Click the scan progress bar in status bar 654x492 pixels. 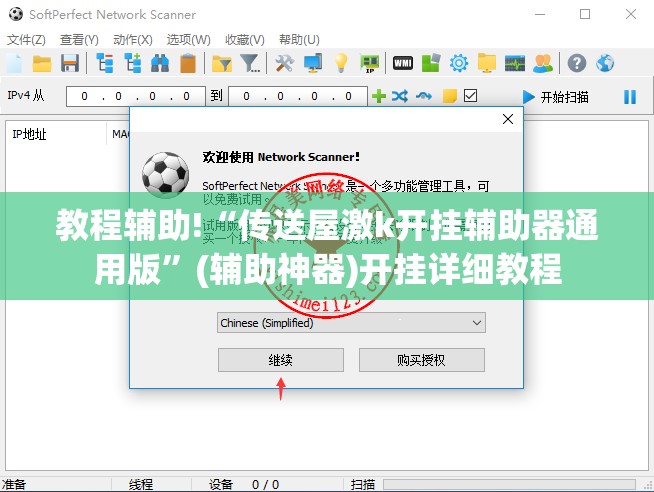[509, 484]
